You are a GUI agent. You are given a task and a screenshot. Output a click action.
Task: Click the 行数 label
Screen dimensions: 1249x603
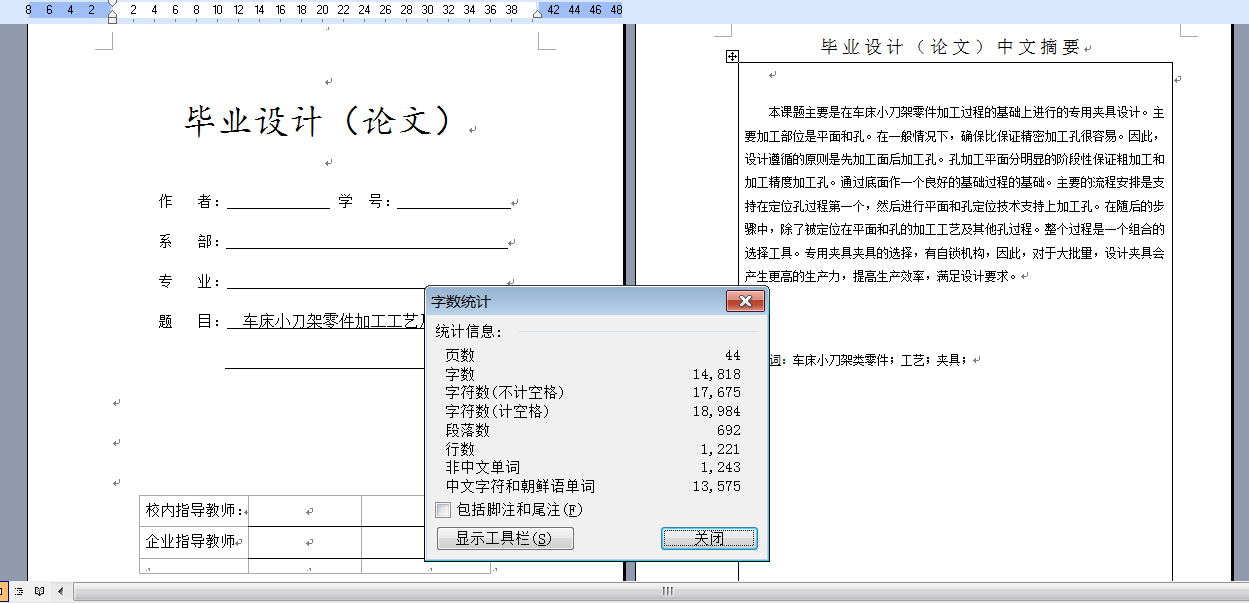460,449
